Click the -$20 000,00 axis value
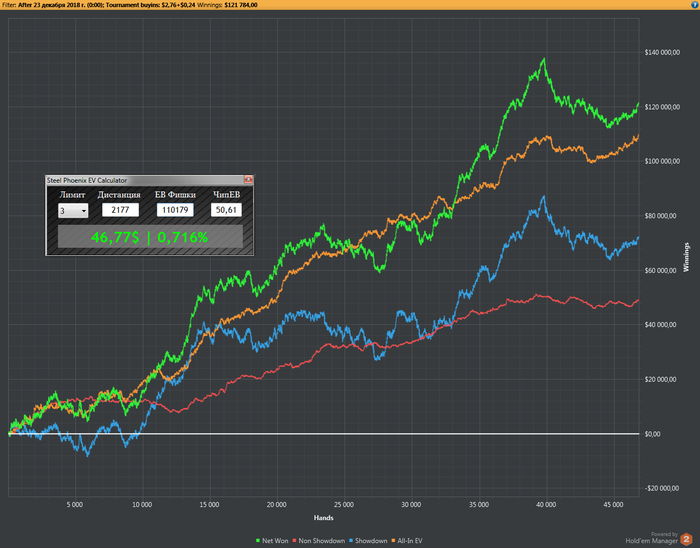The image size is (700, 548). [x=662, y=488]
